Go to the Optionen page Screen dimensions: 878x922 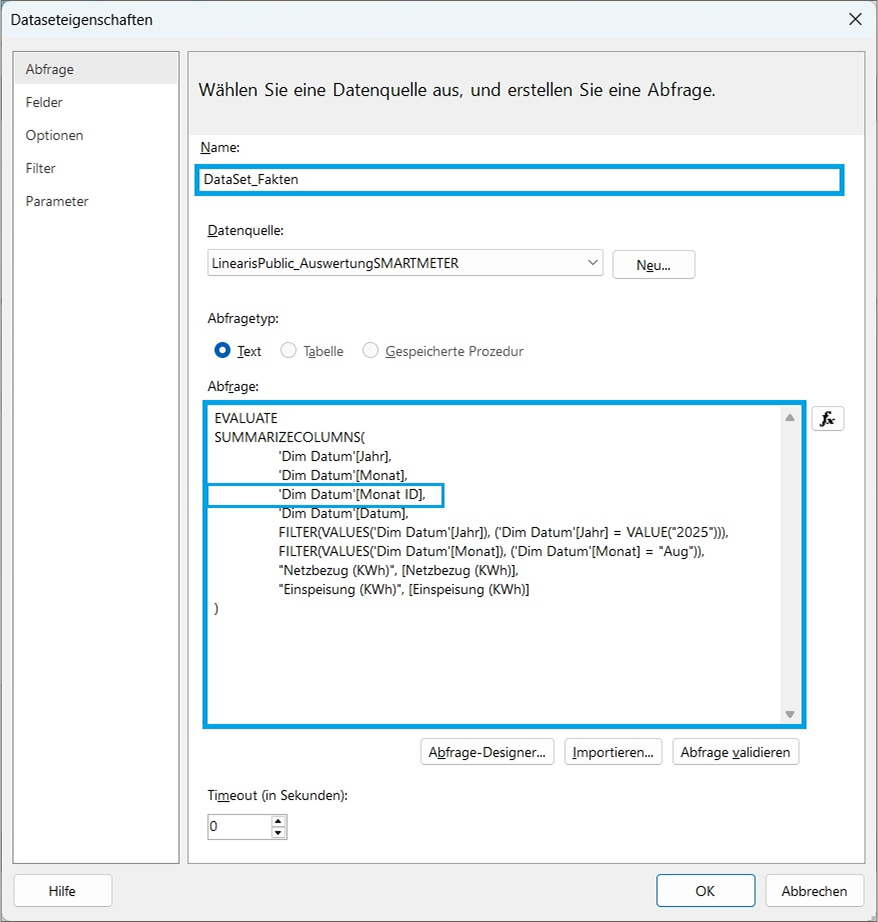55,135
